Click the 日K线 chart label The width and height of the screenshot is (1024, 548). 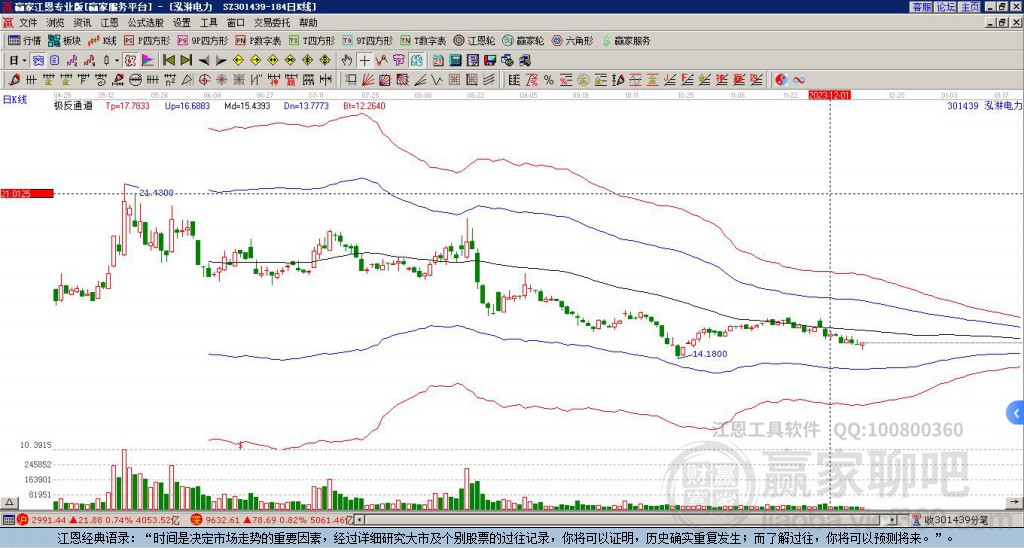(x=14, y=100)
